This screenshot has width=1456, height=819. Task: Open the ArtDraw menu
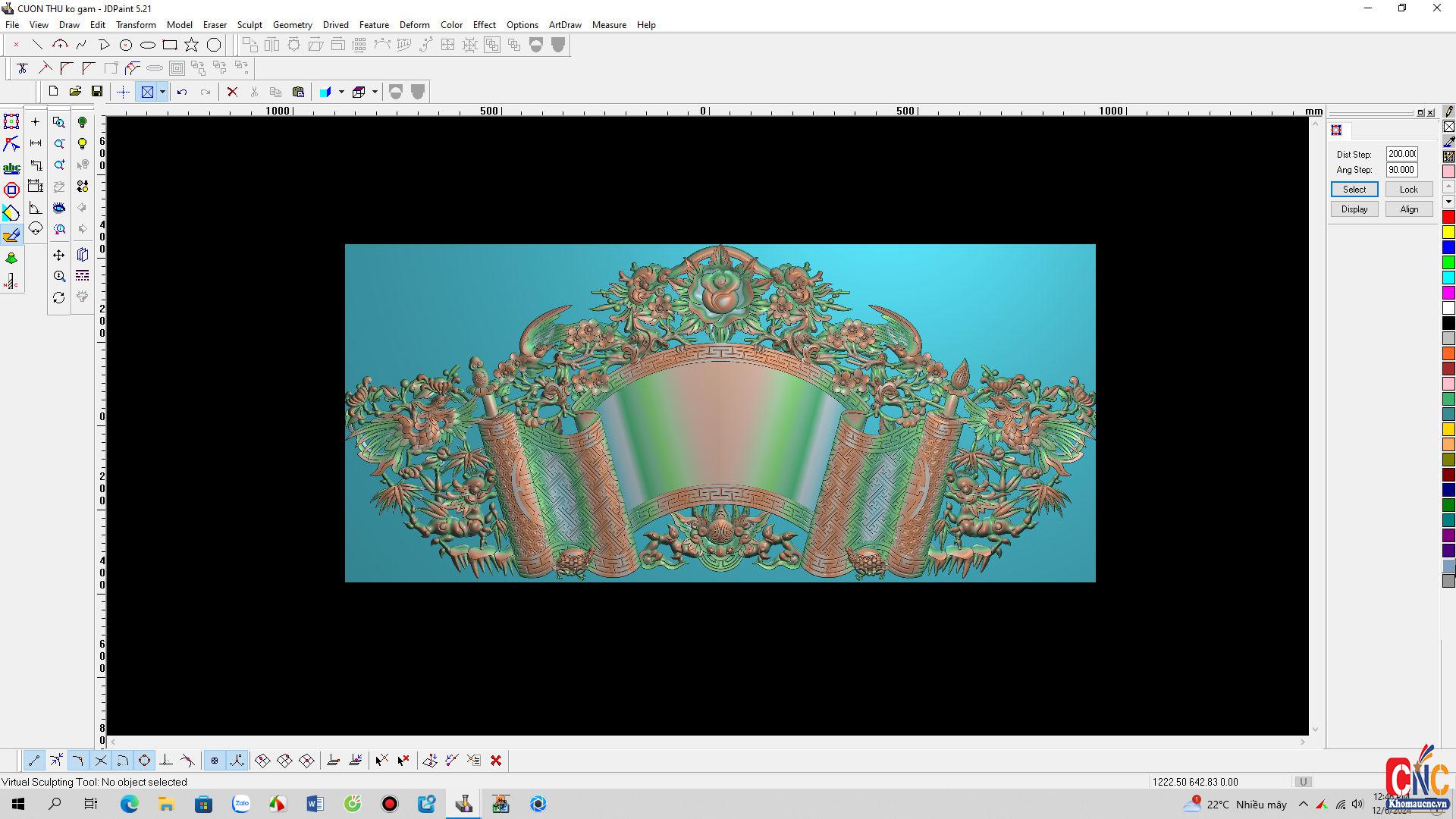click(565, 25)
